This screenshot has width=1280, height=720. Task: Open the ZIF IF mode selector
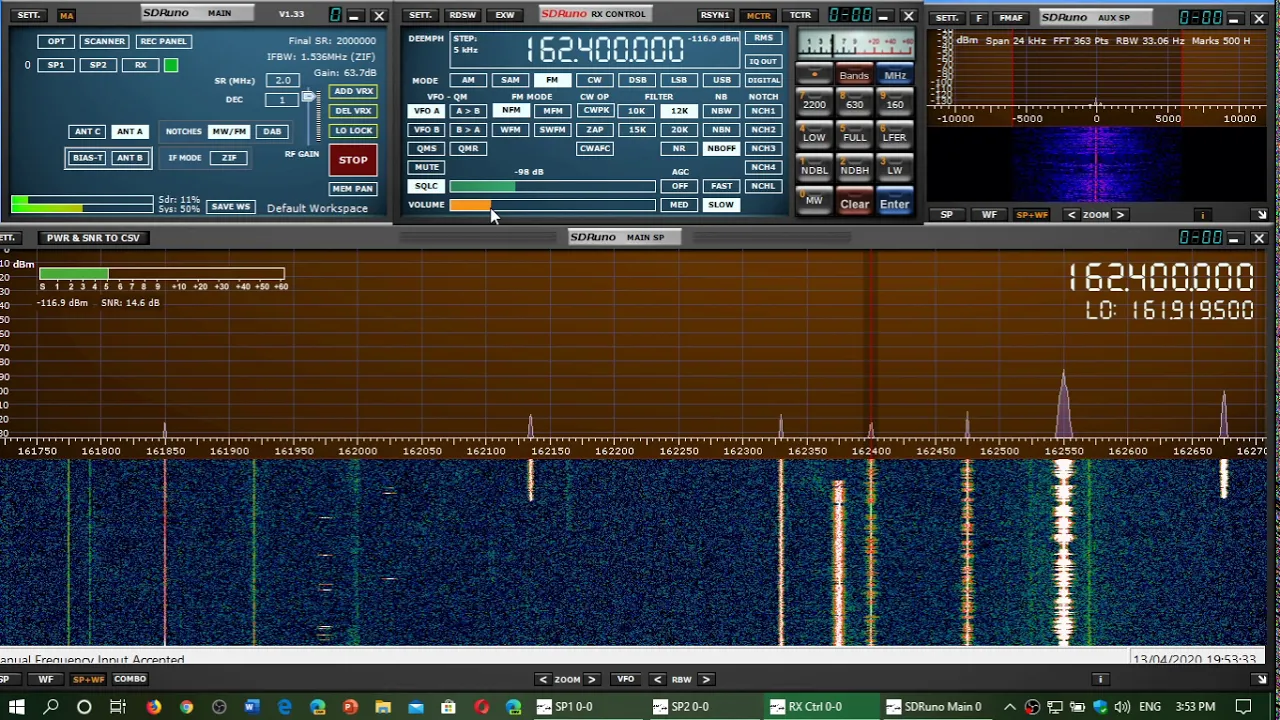229,158
